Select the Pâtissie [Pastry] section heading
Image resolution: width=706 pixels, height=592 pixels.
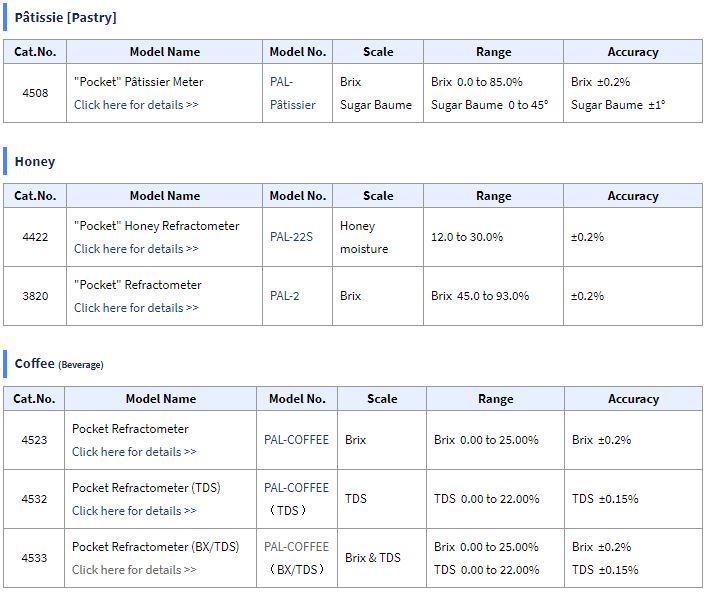(x=65, y=18)
